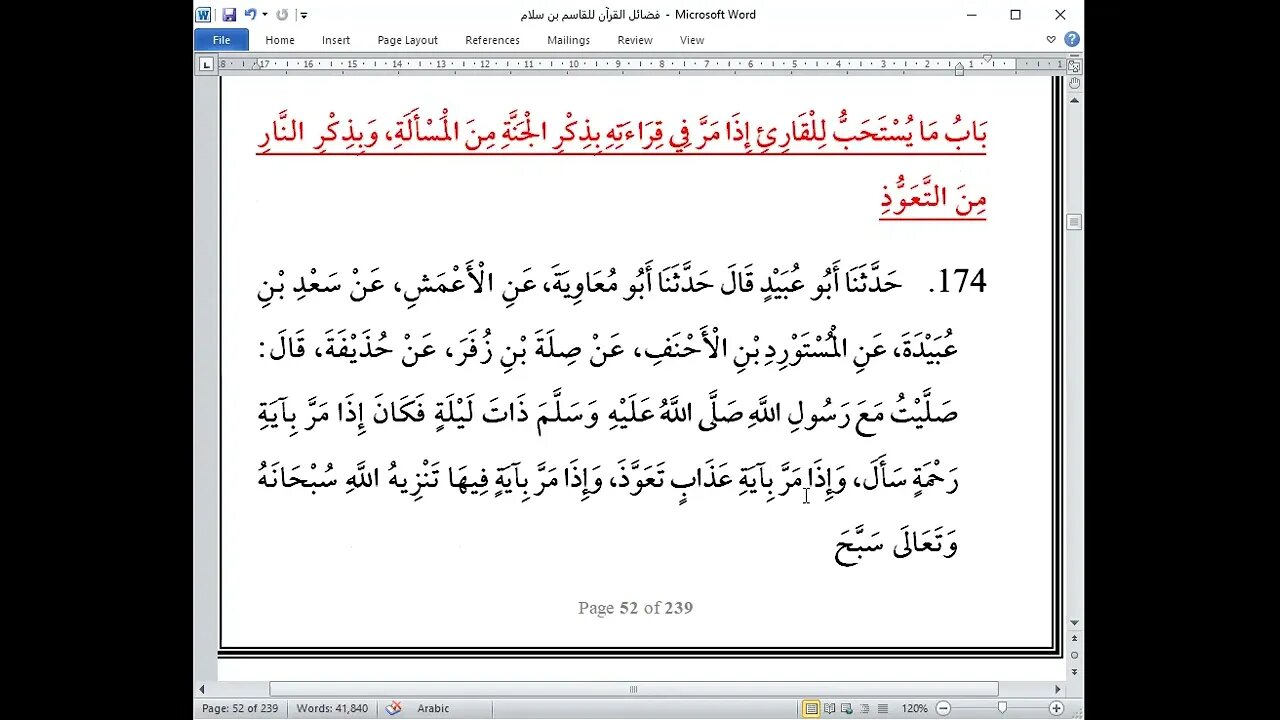Click the horizontal scrollbar thumb
Image resolution: width=1280 pixels, height=720 pixels.
click(x=634, y=689)
